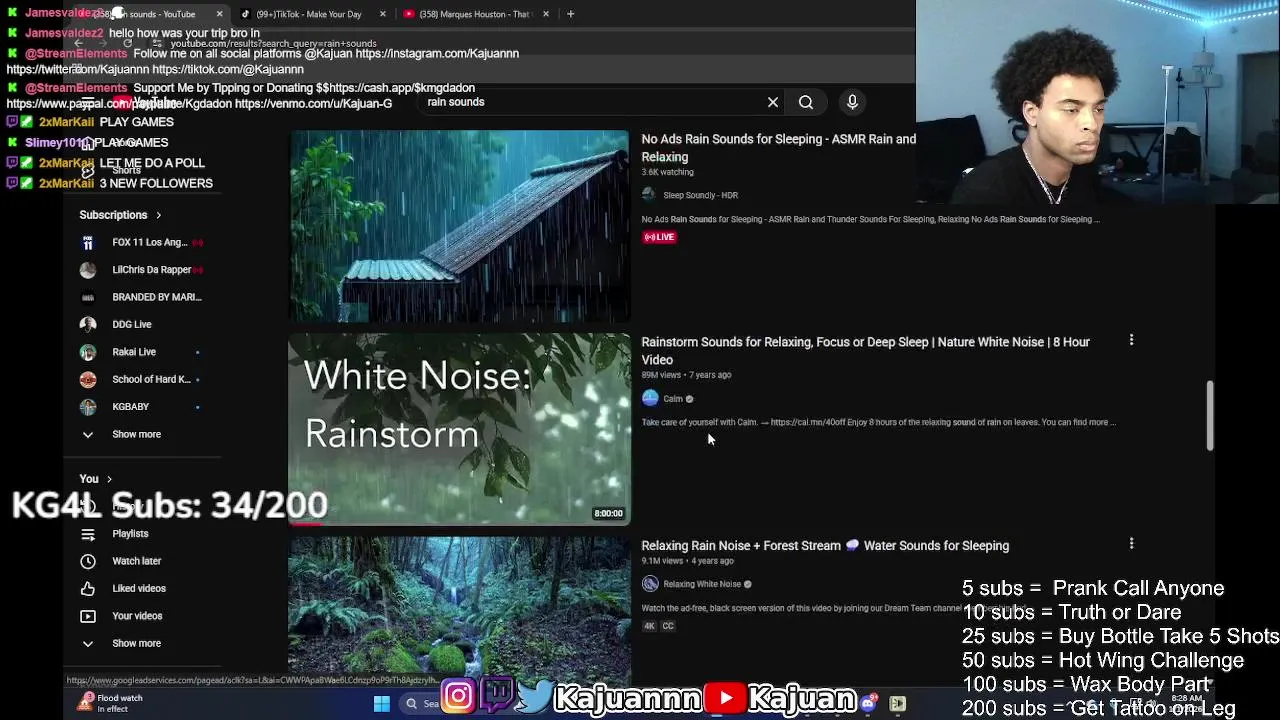Start voice search with the microphone
1280x720 pixels.
click(x=852, y=102)
